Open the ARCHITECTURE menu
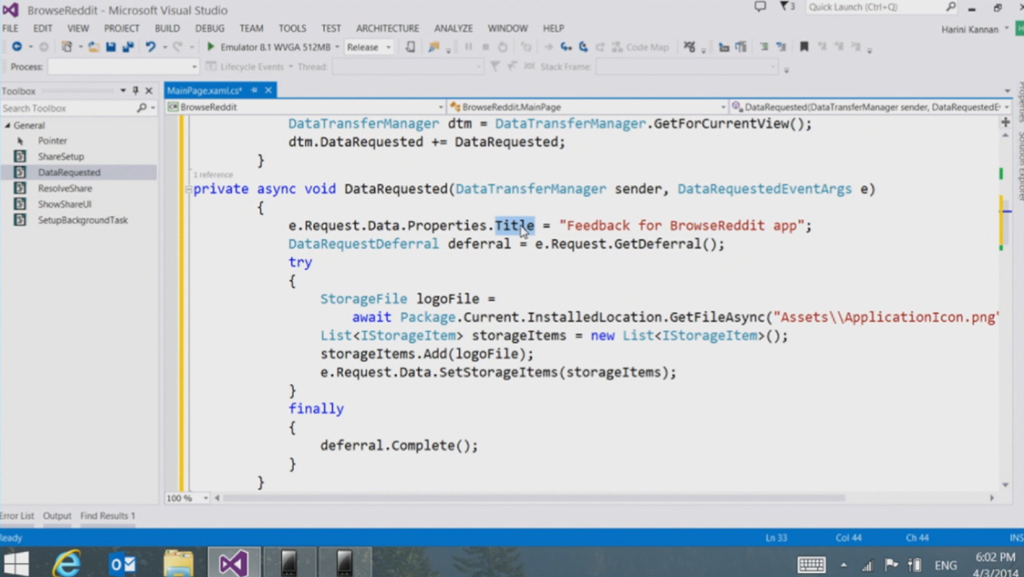 click(387, 29)
